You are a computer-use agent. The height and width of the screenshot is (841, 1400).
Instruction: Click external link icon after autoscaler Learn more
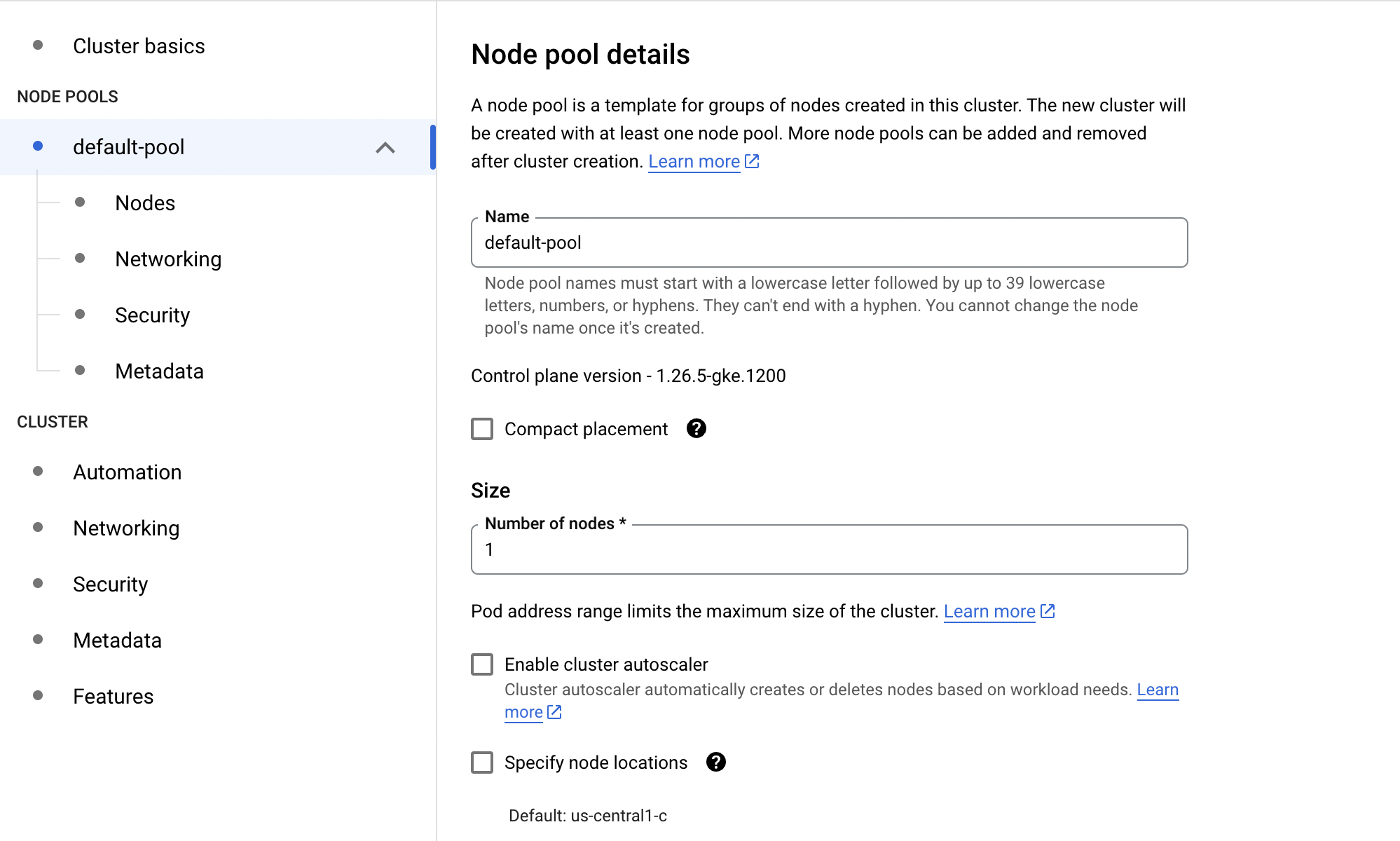coord(554,712)
